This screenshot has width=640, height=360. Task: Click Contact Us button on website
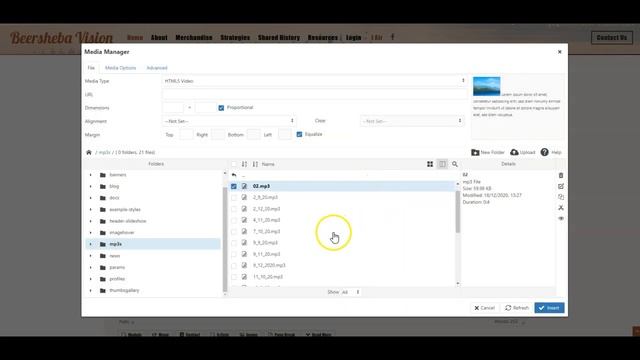(x=612, y=38)
